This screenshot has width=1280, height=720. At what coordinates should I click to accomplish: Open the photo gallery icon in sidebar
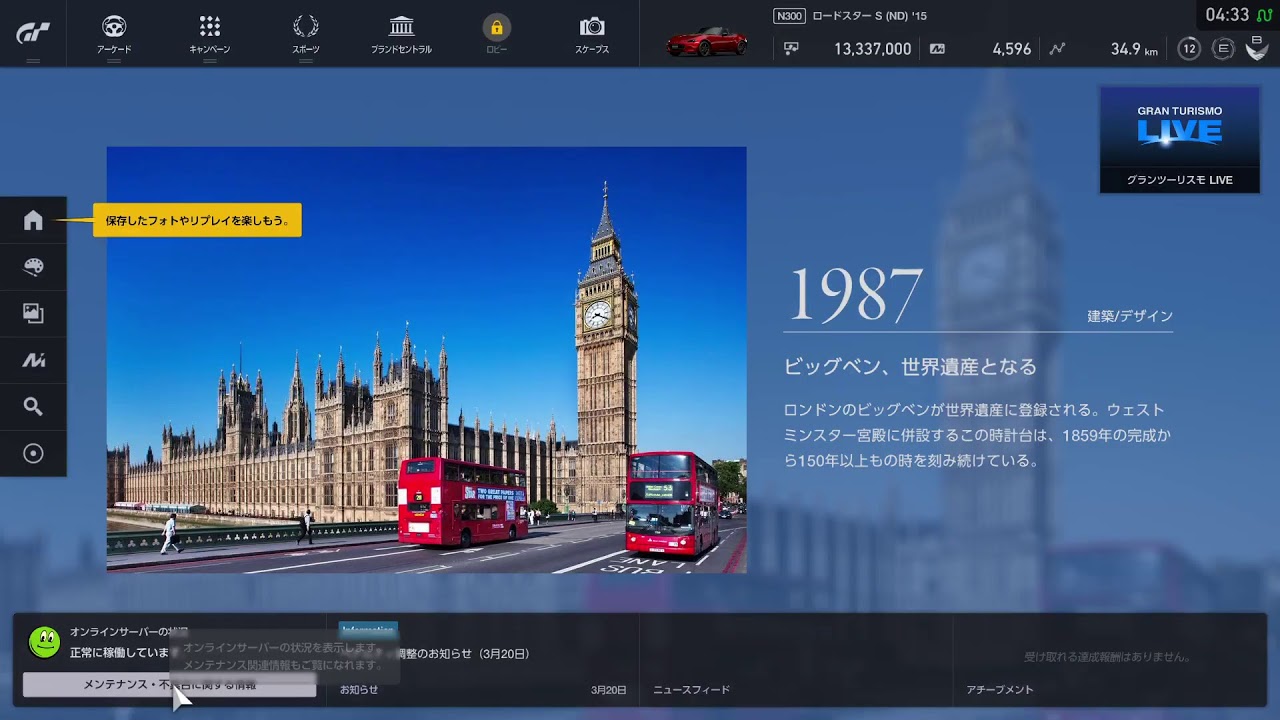(33, 313)
